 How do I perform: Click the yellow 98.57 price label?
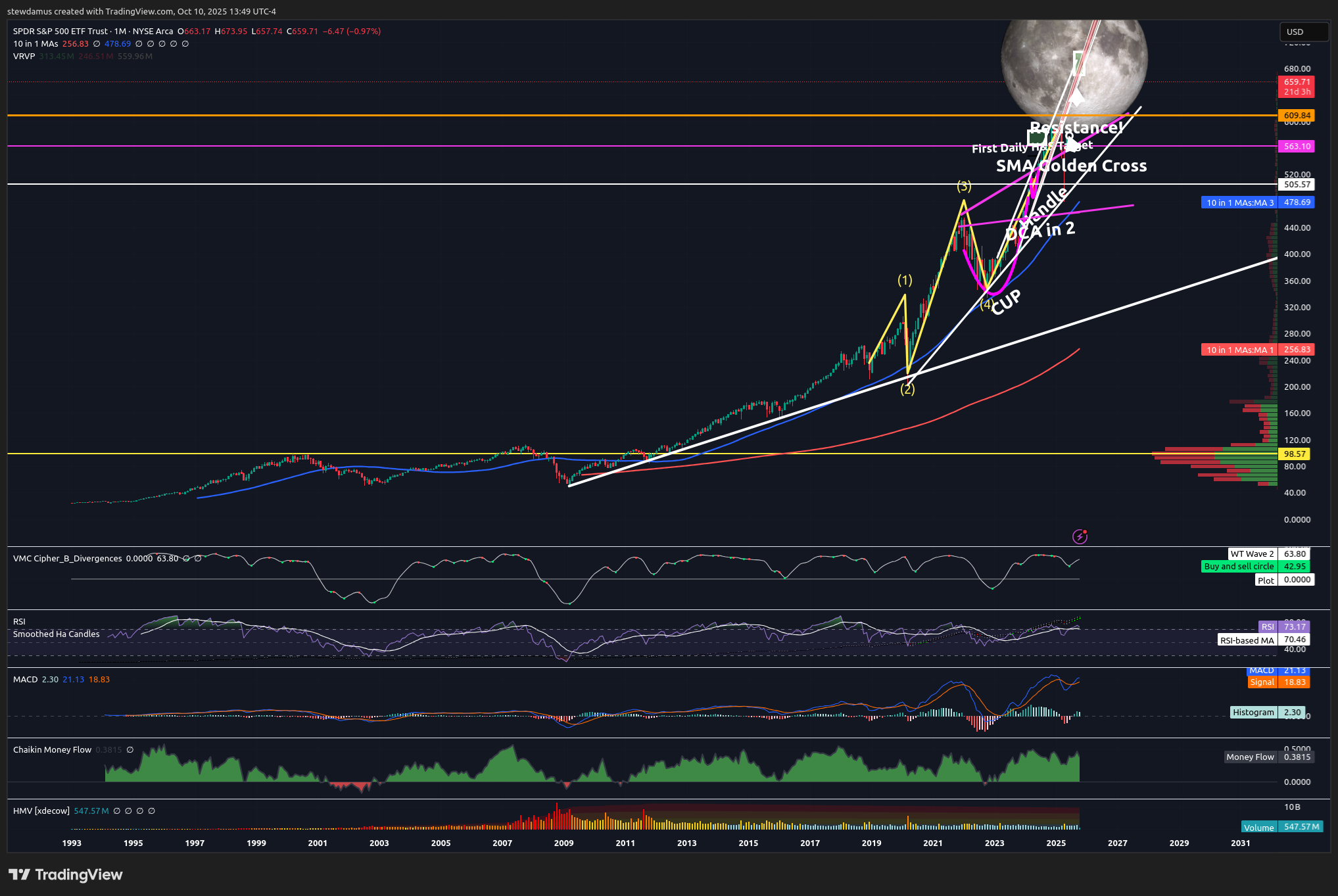pos(1294,454)
